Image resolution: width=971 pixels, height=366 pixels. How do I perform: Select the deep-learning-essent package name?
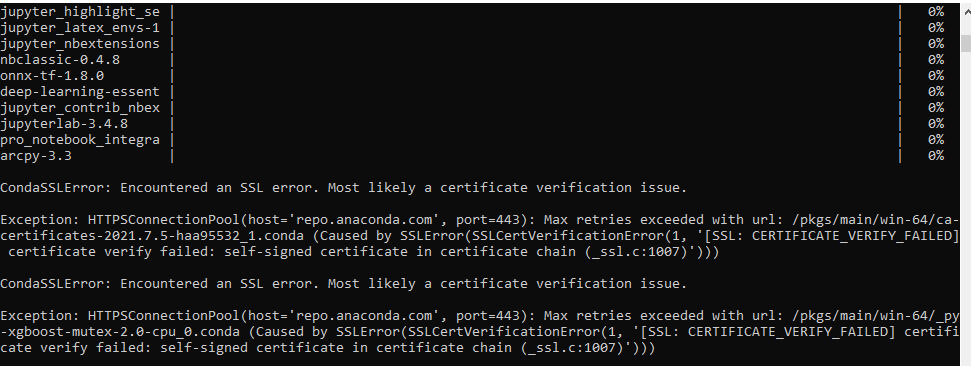(80, 92)
